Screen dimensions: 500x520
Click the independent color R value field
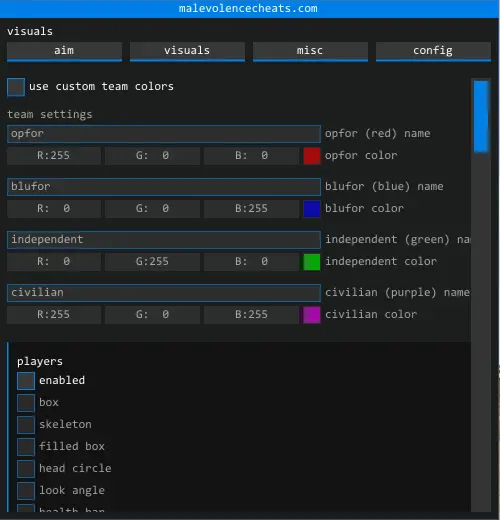pos(54,262)
